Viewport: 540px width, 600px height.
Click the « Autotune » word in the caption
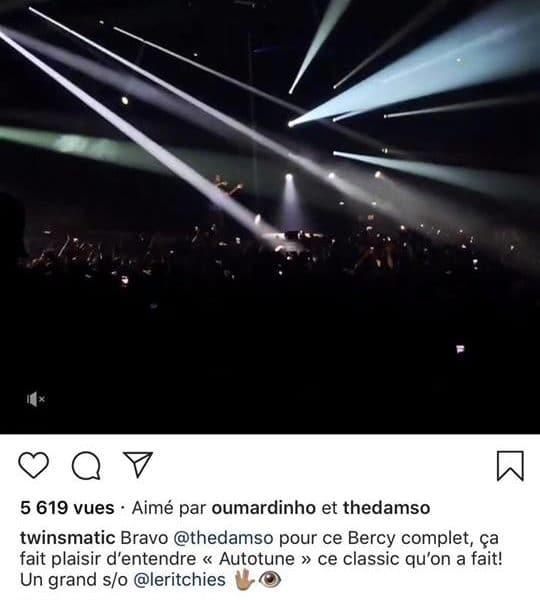tap(257, 559)
